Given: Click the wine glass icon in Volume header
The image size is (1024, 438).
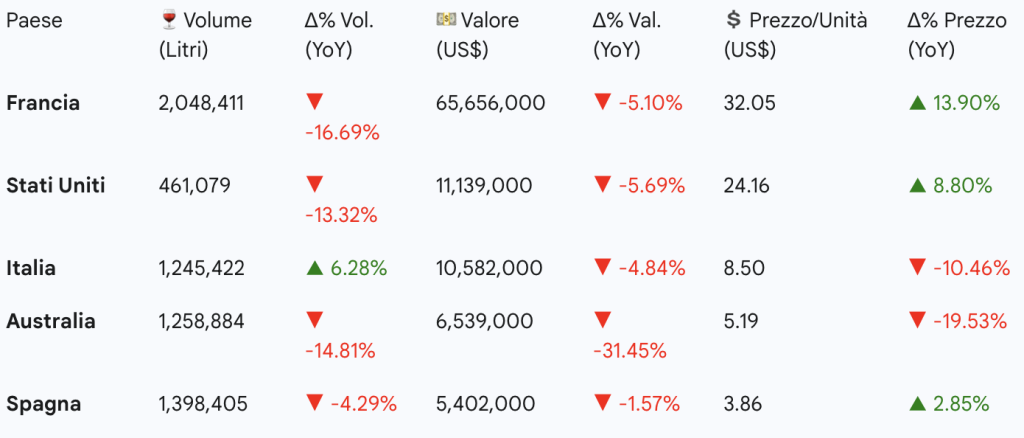Looking at the screenshot, I should point(168,20).
